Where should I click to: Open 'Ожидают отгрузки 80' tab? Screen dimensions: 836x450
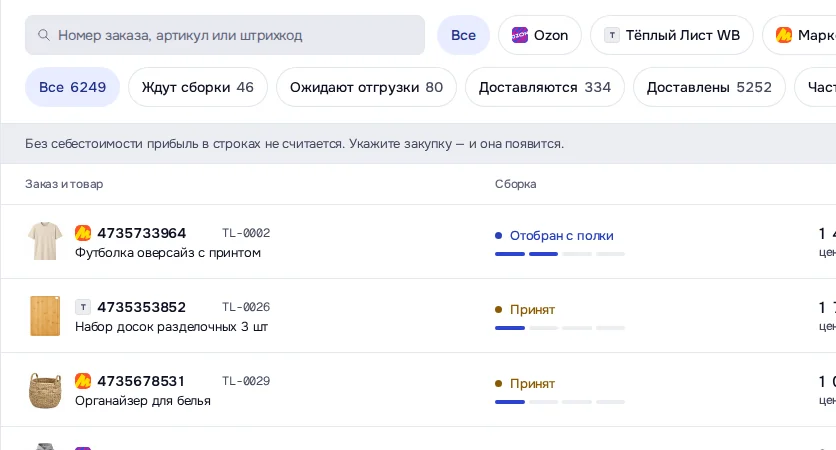[x=366, y=87]
